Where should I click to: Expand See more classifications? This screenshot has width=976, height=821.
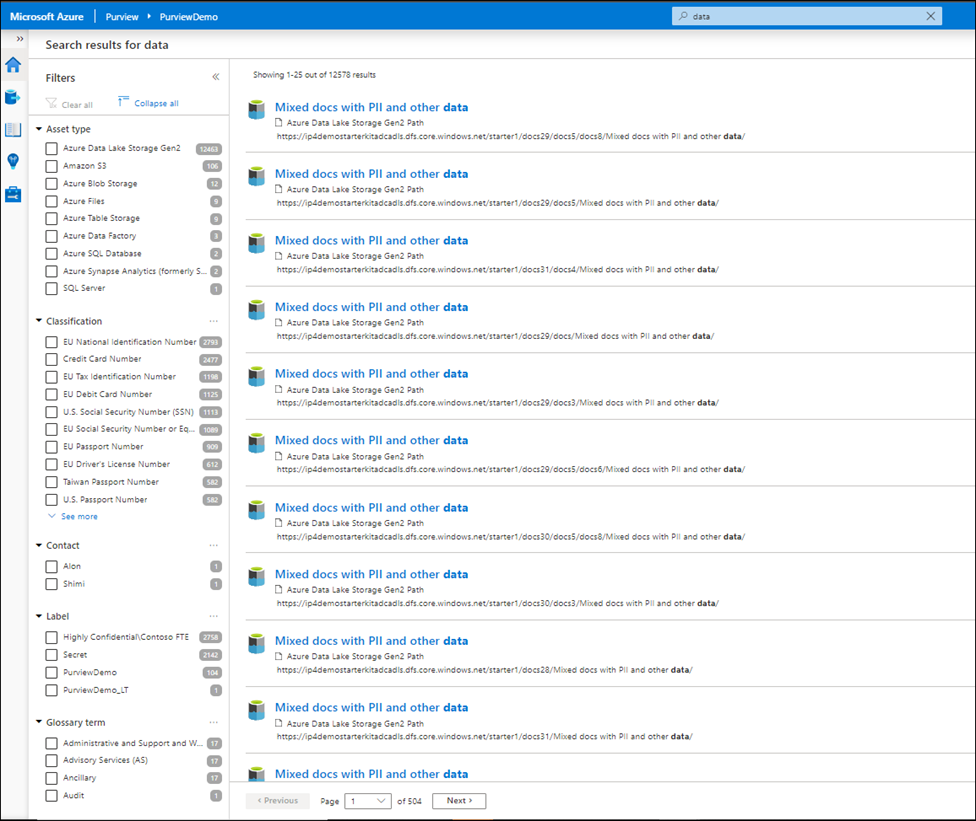click(73, 517)
